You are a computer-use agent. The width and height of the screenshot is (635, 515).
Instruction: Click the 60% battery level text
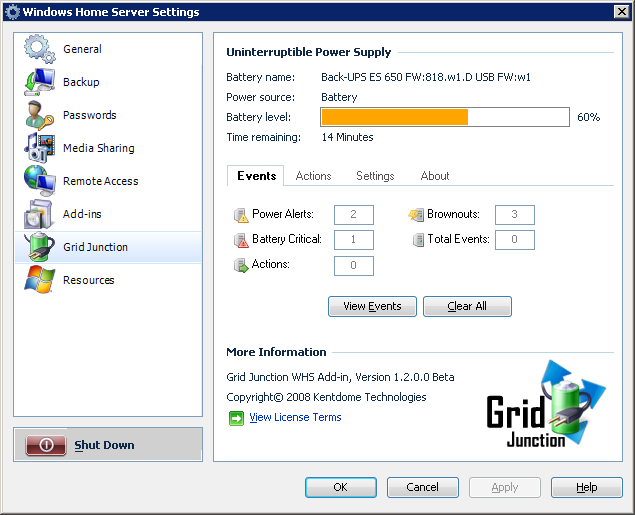click(588, 117)
